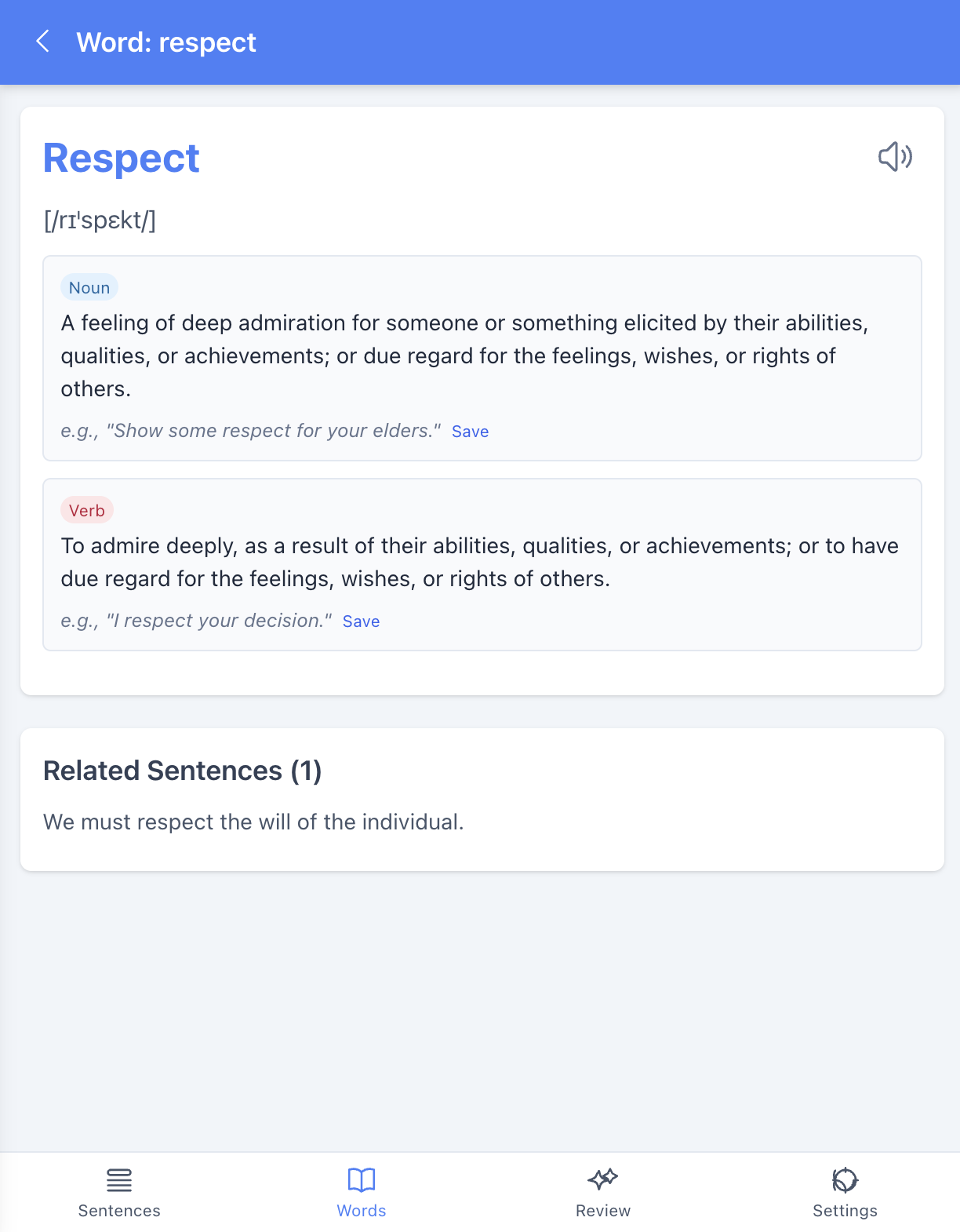Select the Review tab label

pyautogui.click(x=602, y=1211)
